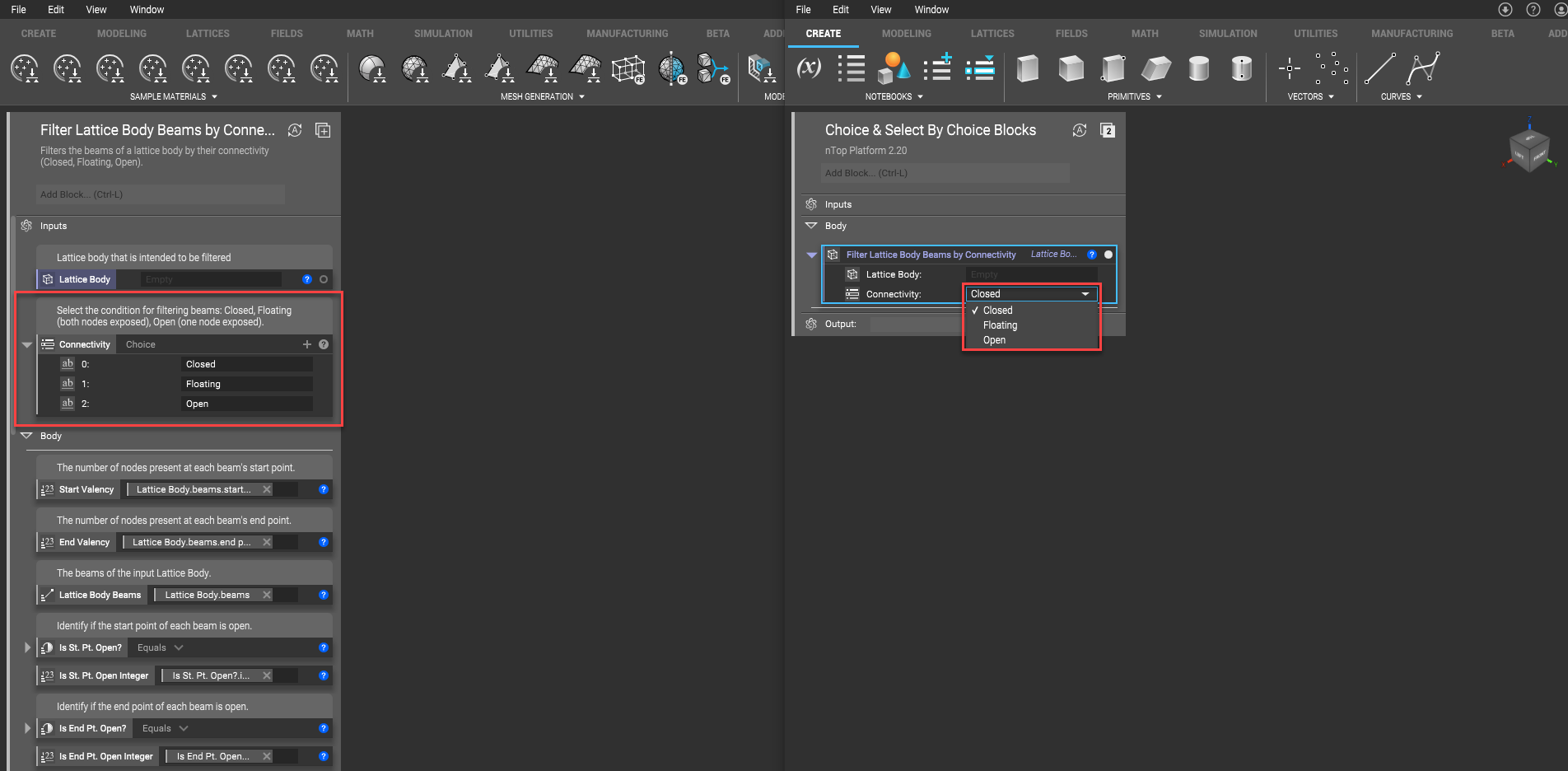Click the colored shapes icon in Notebooks toolbar
Screen dimensions: 1568x771
894,68
